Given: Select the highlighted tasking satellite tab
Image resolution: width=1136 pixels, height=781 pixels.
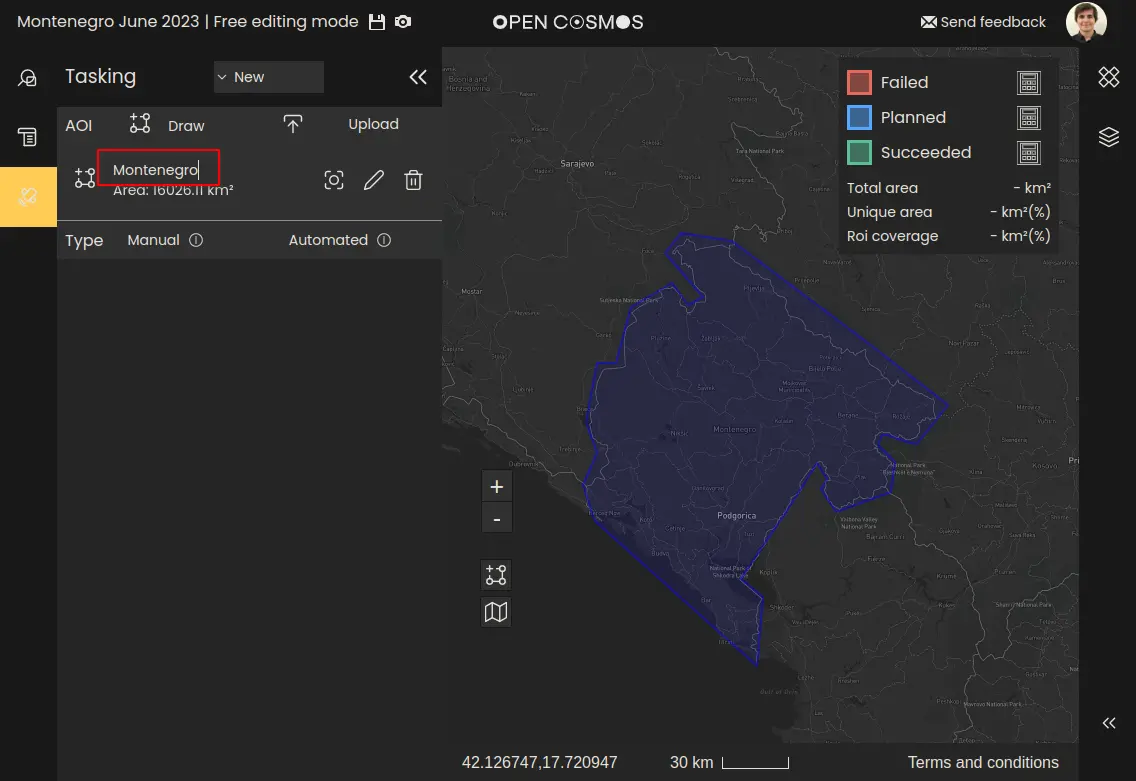Looking at the screenshot, I should 28,197.
